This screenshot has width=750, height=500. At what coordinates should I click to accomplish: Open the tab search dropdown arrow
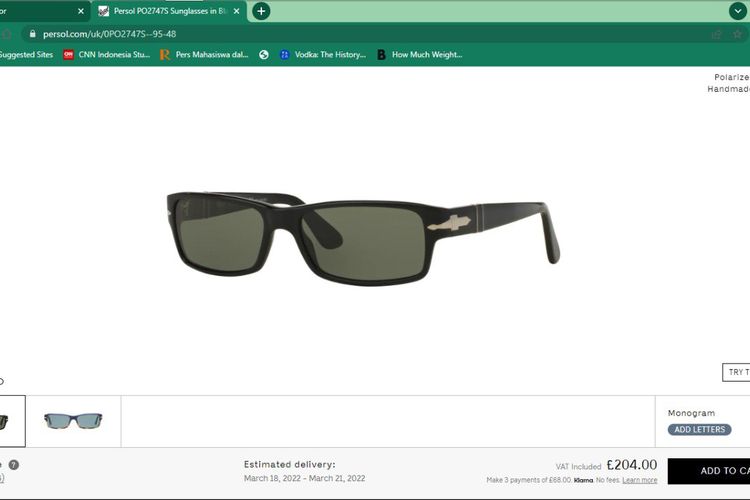(738, 11)
